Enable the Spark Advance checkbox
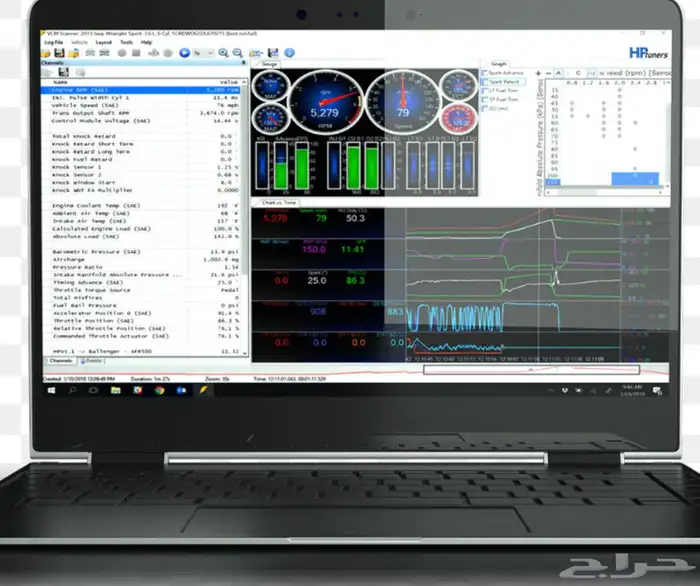 (x=486, y=73)
